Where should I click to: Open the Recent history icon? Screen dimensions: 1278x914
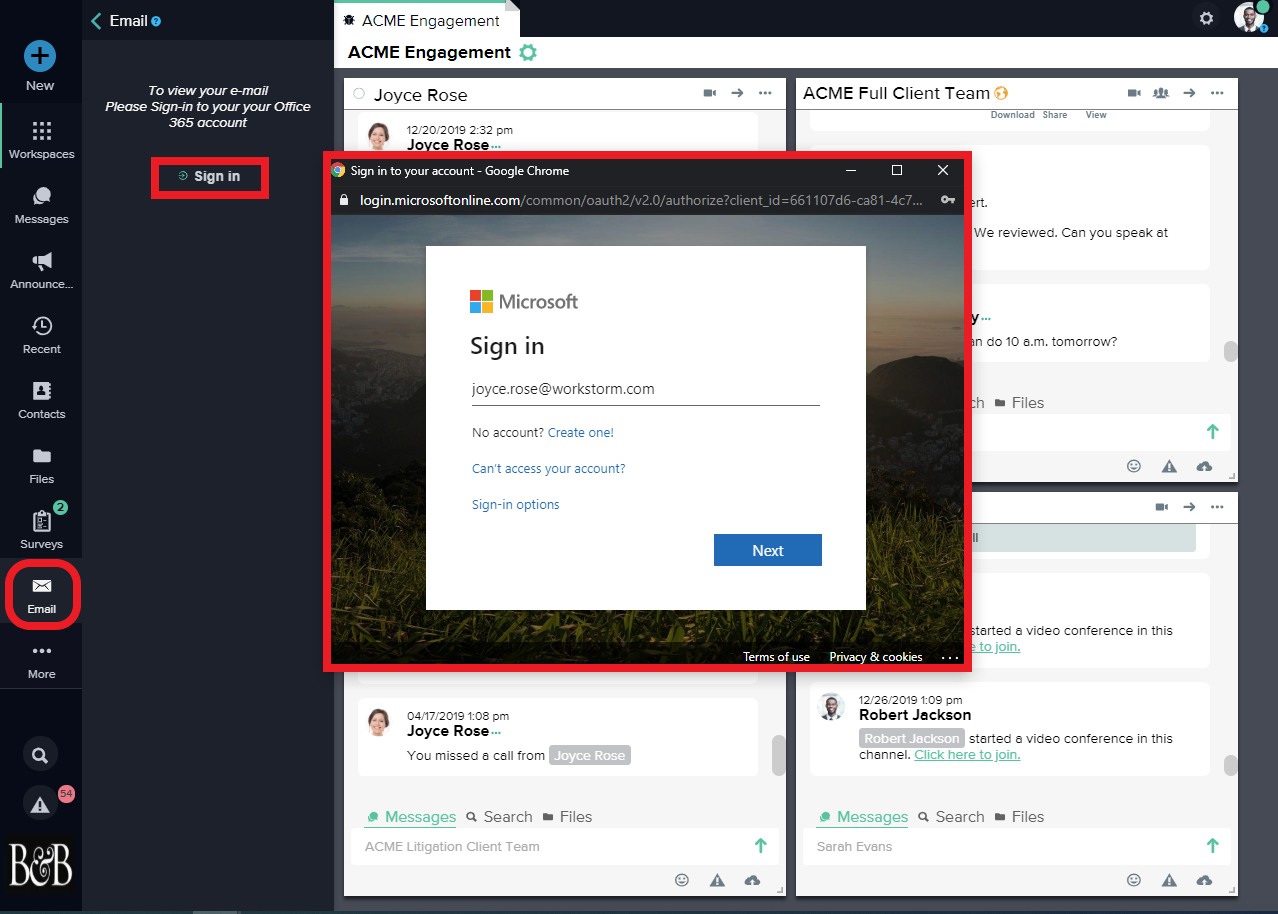click(41, 327)
